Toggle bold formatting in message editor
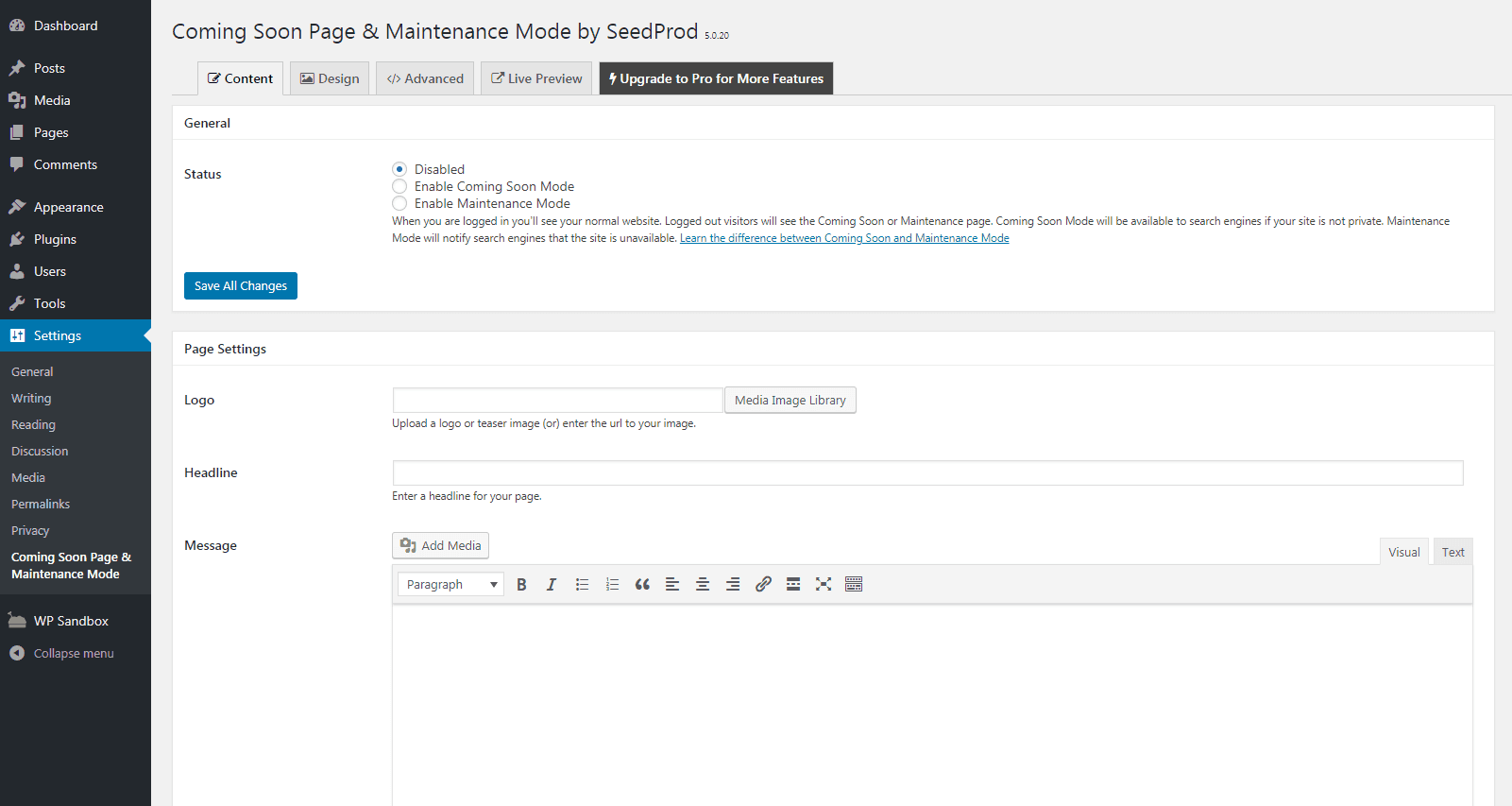This screenshot has height=806, width=1512. [x=521, y=584]
